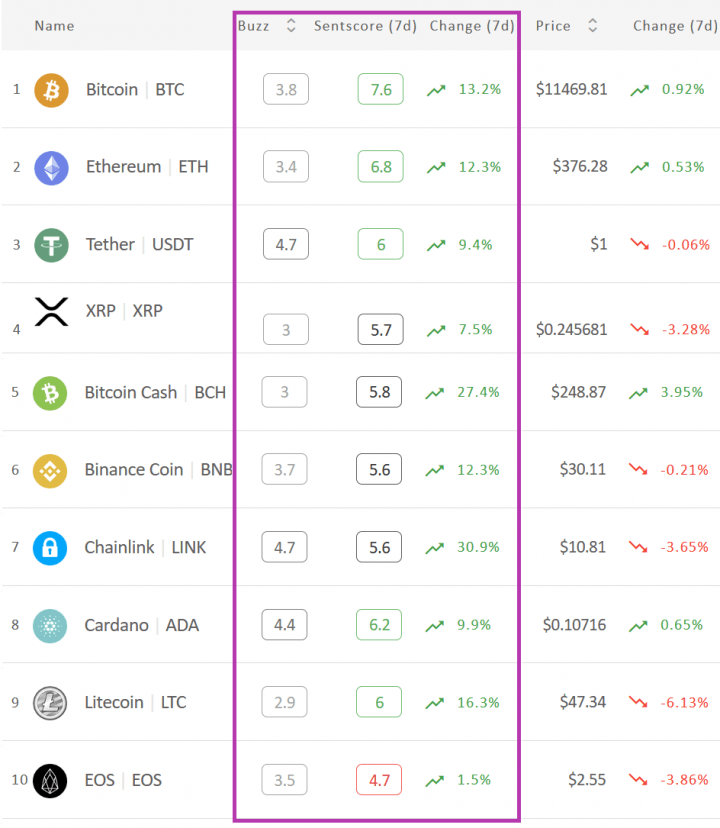Click the XRP black X logo
Image resolution: width=720 pixels, height=828 pixels.
pos(51,312)
